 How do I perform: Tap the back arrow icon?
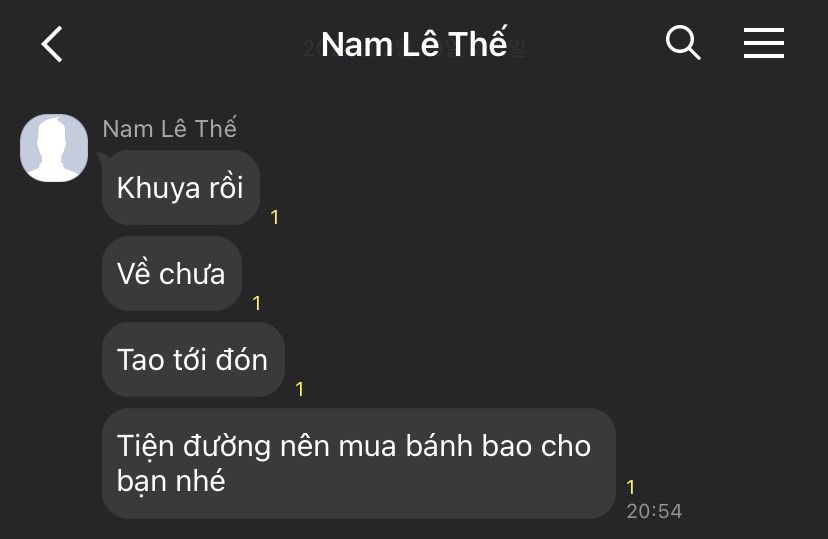52,44
